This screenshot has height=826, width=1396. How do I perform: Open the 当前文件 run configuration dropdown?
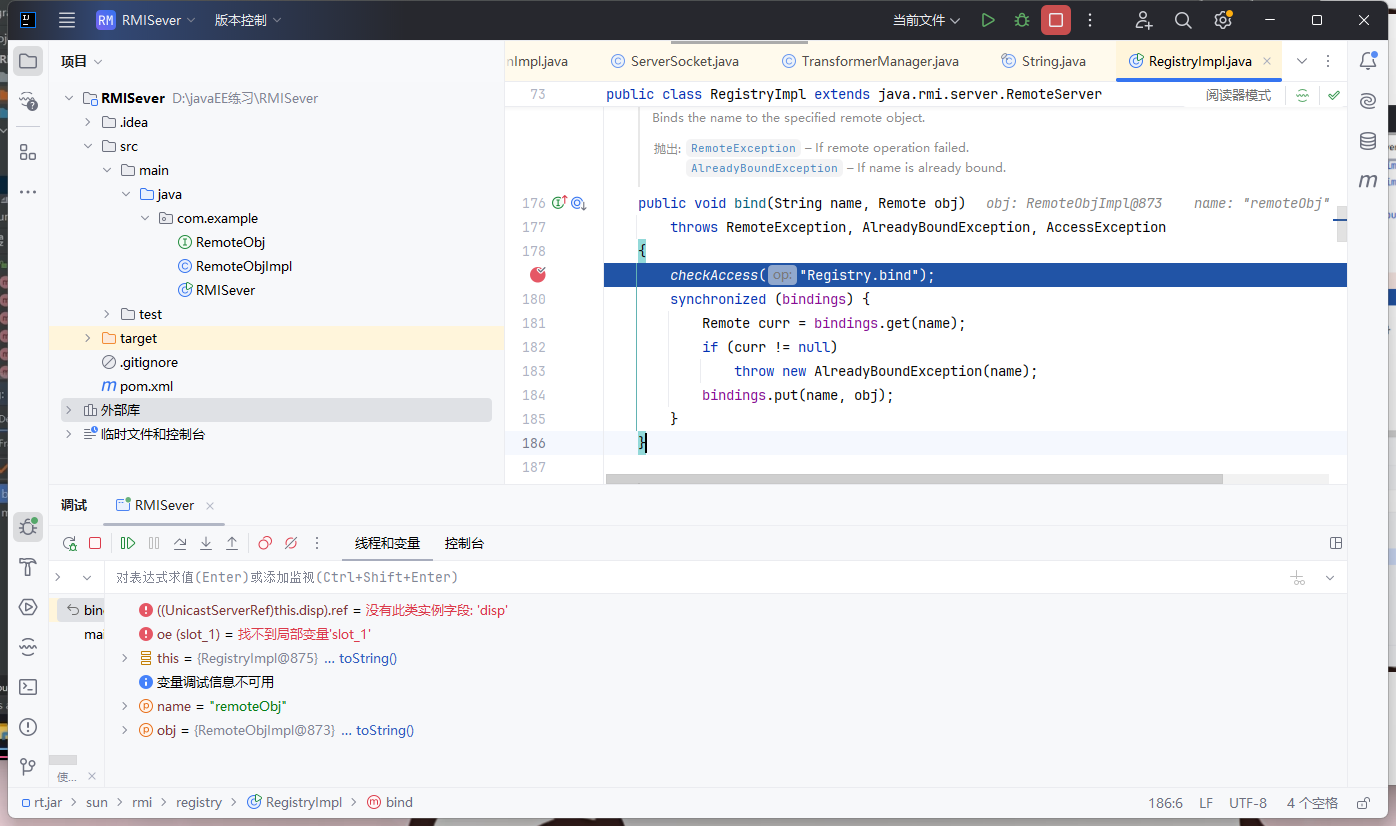point(926,20)
